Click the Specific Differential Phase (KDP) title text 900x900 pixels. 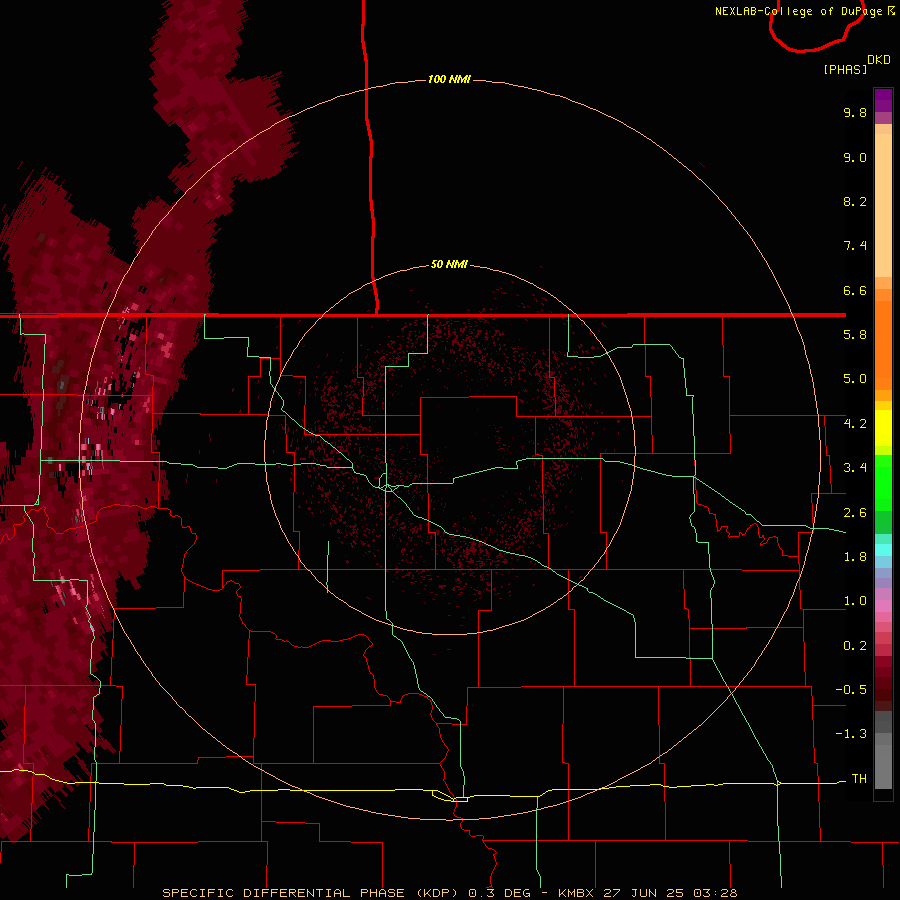click(x=312, y=893)
